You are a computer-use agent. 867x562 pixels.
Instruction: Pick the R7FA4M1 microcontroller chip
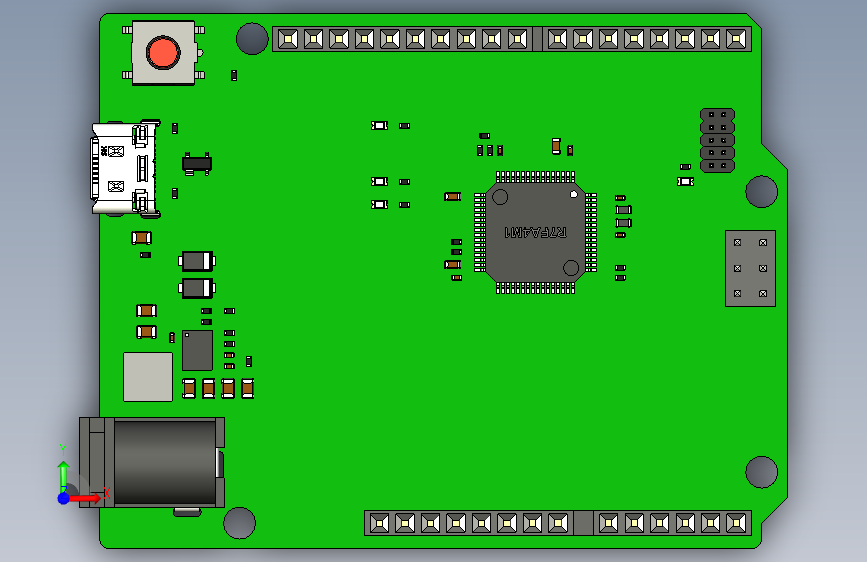point(535,232)
